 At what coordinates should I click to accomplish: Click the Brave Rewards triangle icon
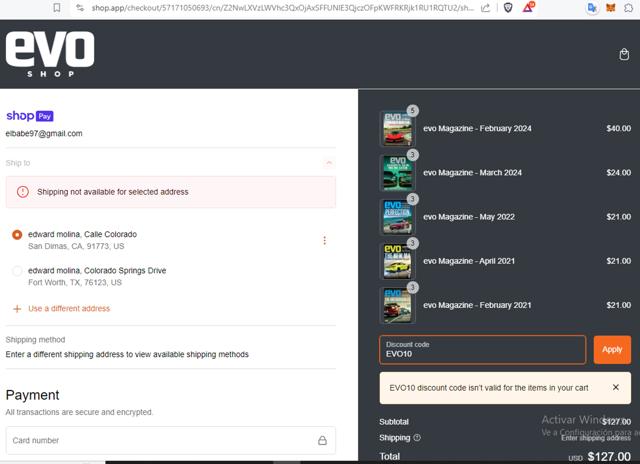528,7
